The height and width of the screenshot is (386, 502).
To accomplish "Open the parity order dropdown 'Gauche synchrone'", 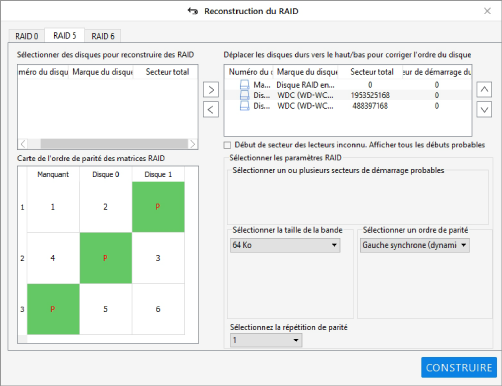I will [415, 245].
